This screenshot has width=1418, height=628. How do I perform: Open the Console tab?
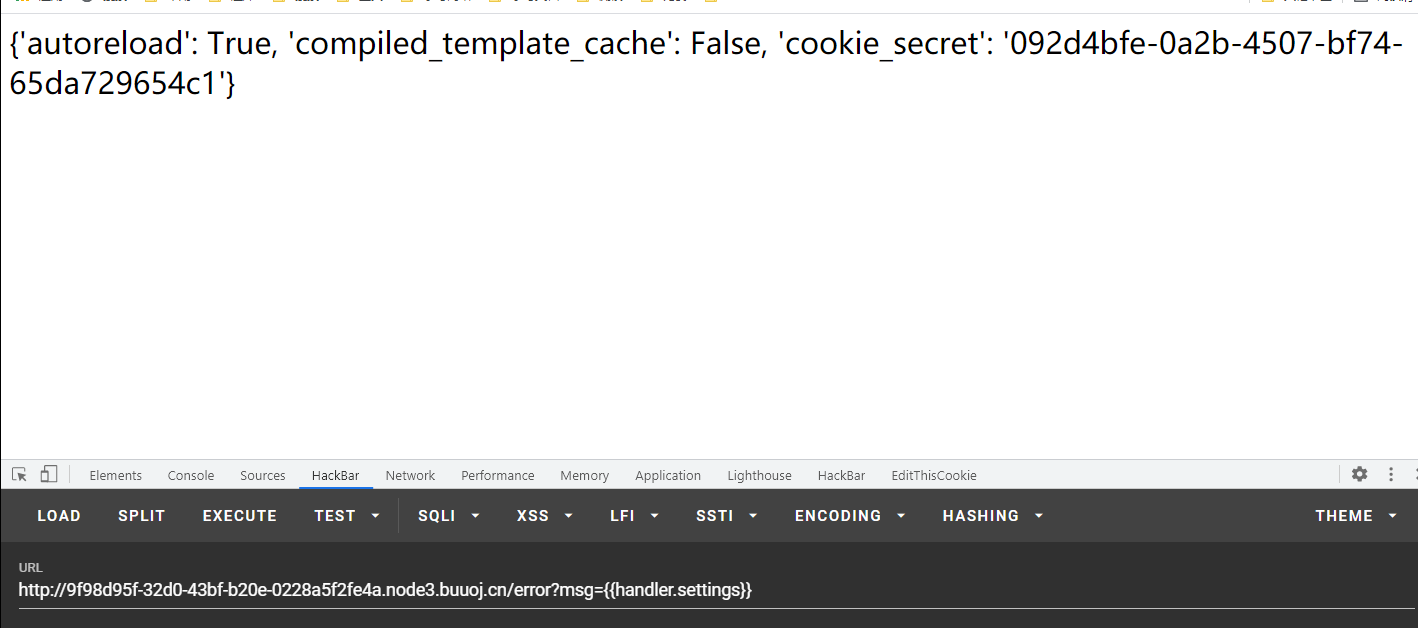coord(191,476)
